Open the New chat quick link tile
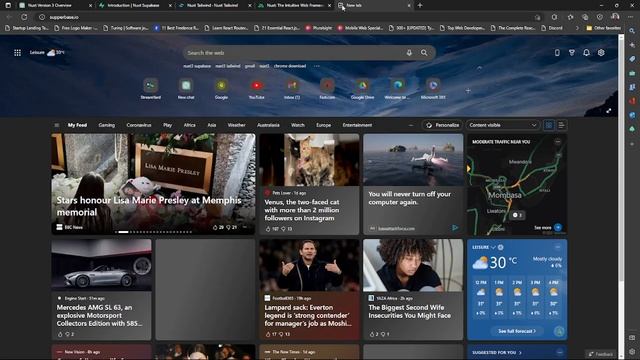640x360 pixels. point(186,88)
